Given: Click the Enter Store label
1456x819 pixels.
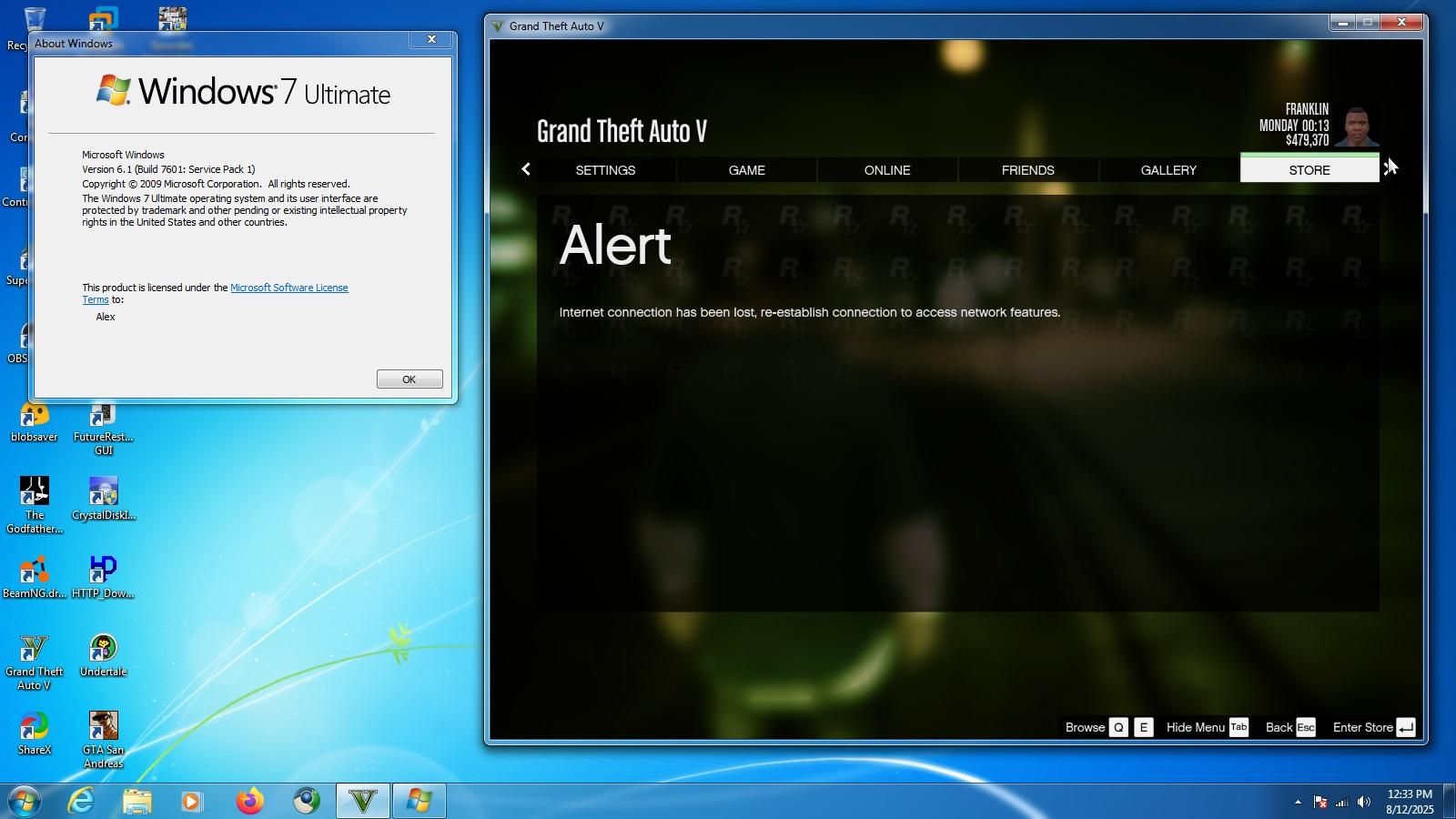Looking at the screenshot, I should (x=1362, y=727).
